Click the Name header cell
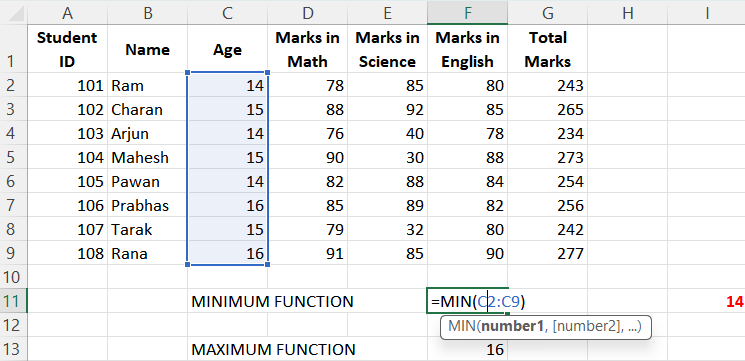Screen dimensions: 745x361 click(148, 49)
